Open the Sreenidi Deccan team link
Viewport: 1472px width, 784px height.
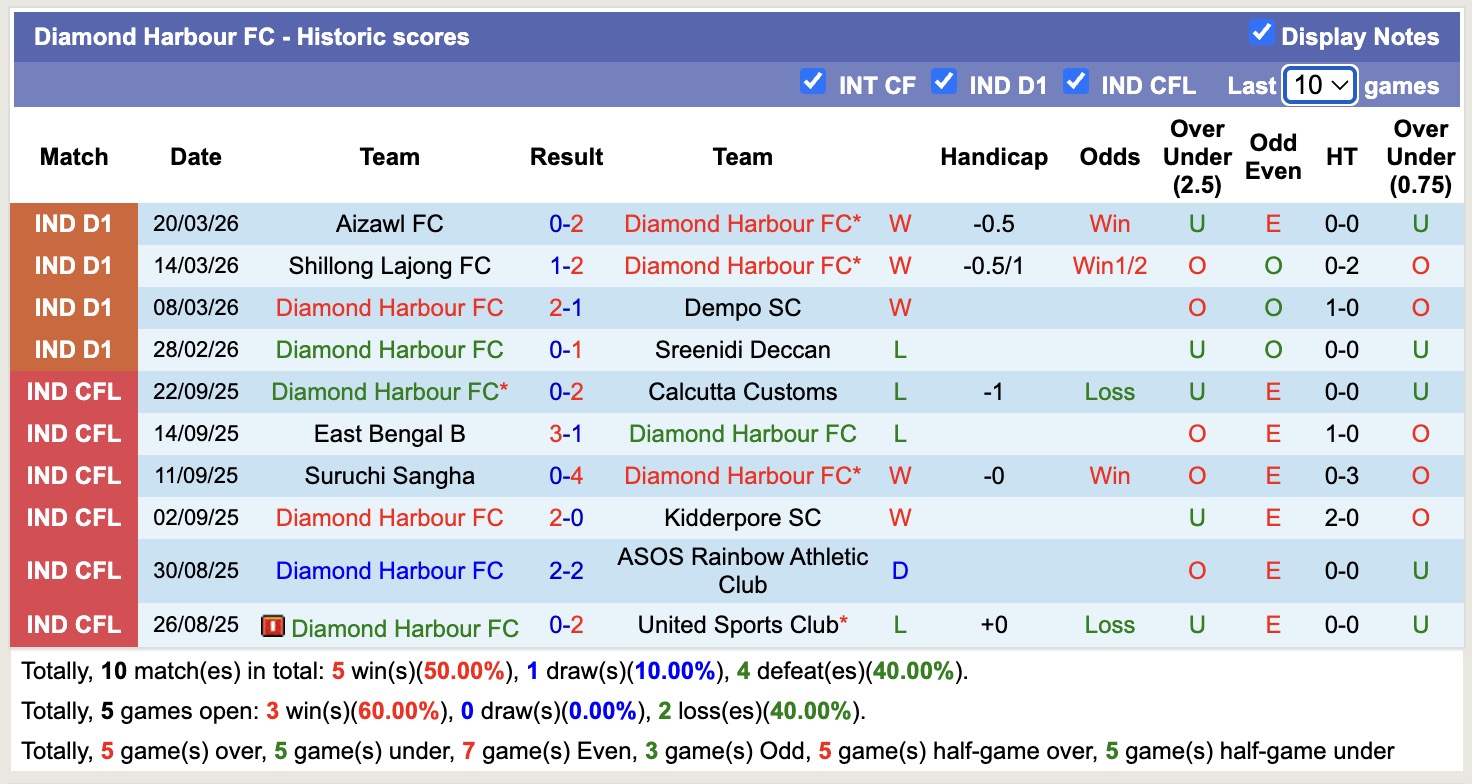point(742,349)
